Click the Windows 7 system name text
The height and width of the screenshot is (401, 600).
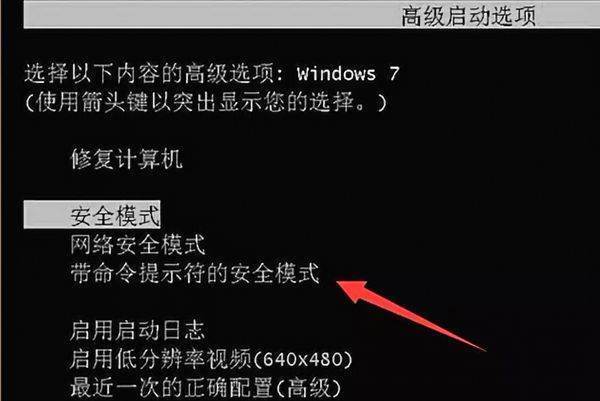[348, 73]
